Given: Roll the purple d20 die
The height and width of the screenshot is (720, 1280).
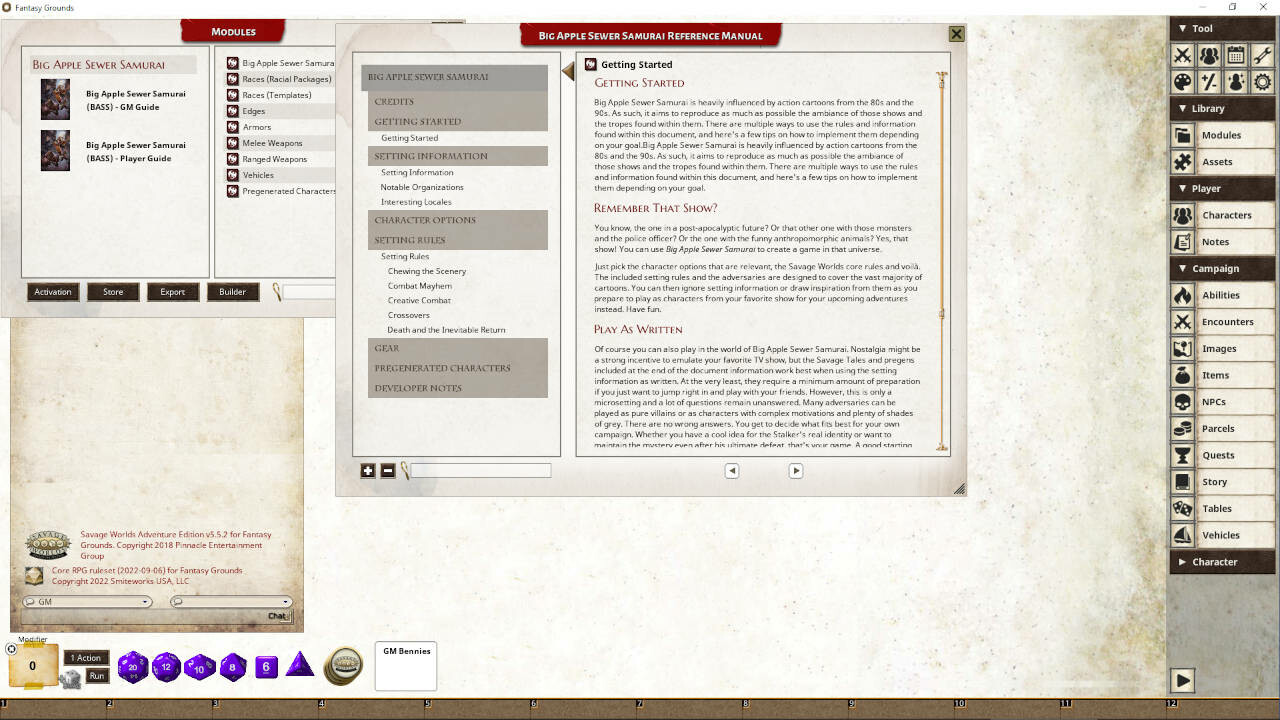Looking at the screenshot, I should [x=133, y=666].
